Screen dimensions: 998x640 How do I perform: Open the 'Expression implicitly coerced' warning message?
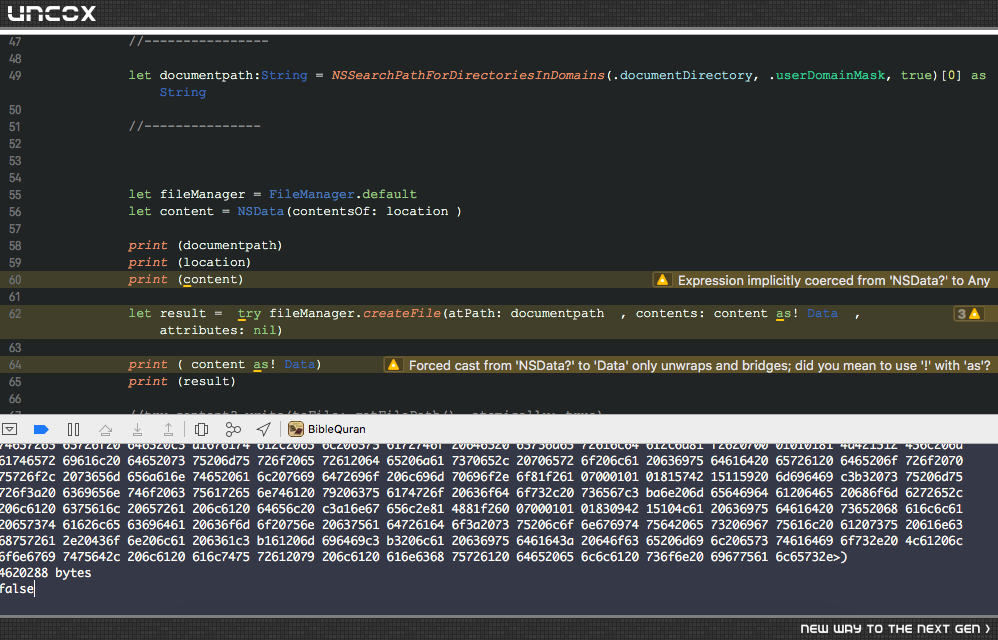point(833,281)
